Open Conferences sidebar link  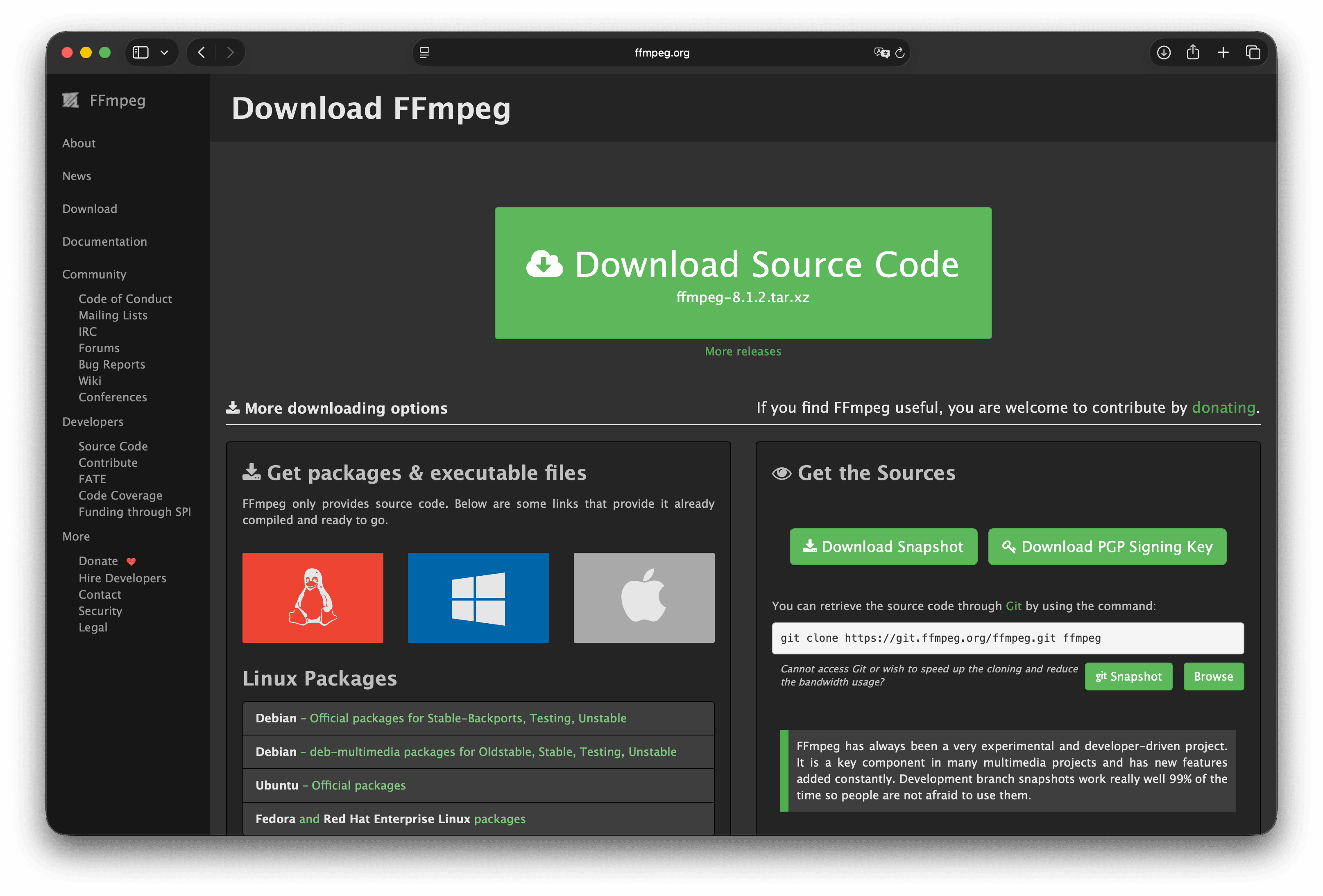tap(113, 397)
